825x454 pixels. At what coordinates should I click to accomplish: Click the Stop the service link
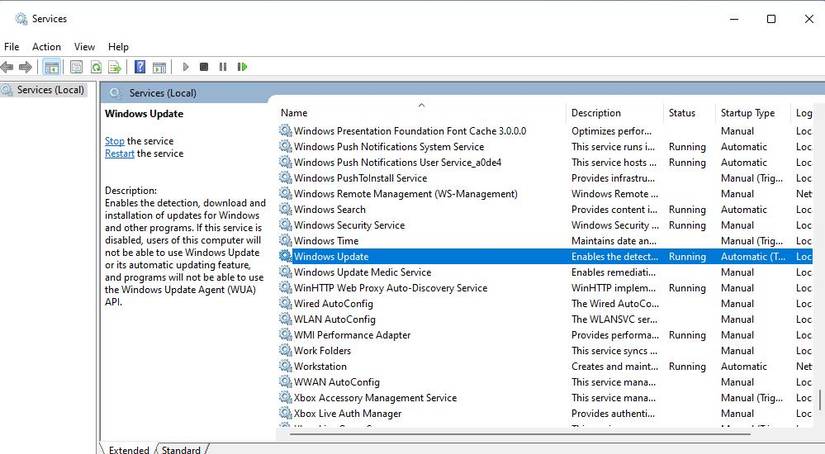click(x=115, y=141)
